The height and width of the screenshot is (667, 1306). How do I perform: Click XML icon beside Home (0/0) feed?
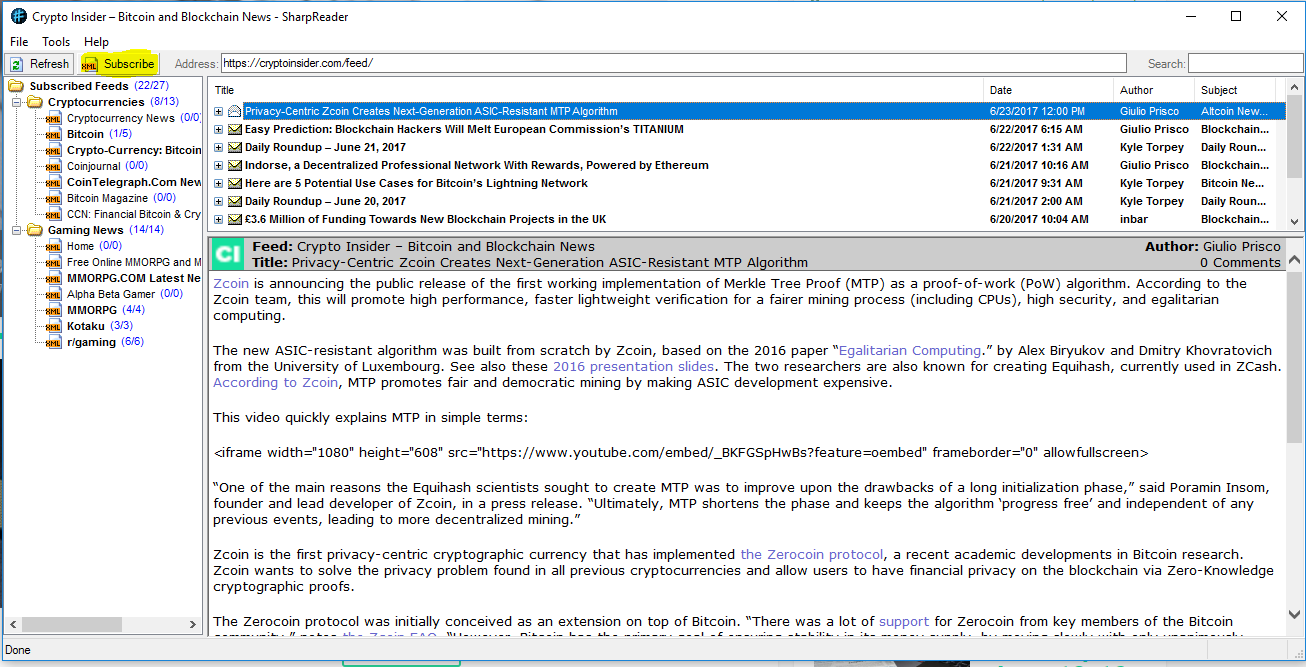coord(54,246)
